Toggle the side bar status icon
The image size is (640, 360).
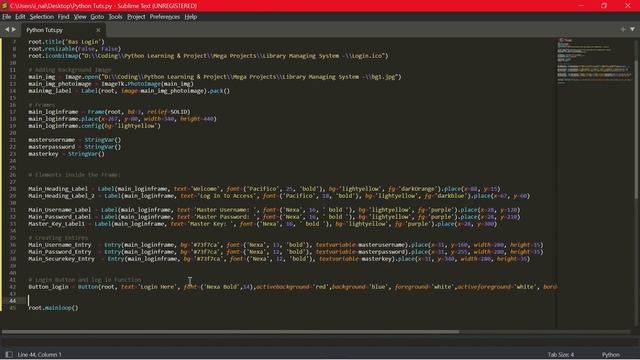point(9,354)
